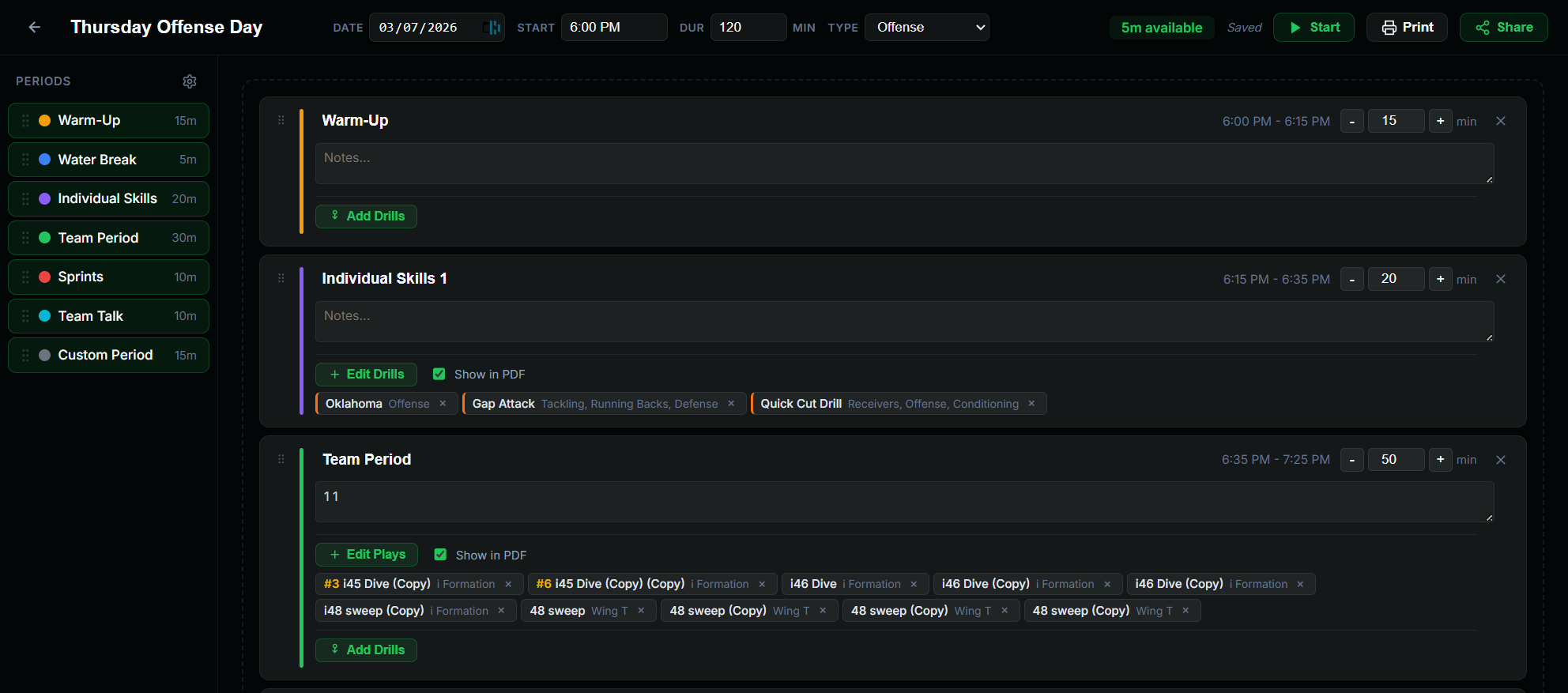This screenshot has height=693, width=1568.
Task: Go back using the arrow icon
Action: coord(34,27)
